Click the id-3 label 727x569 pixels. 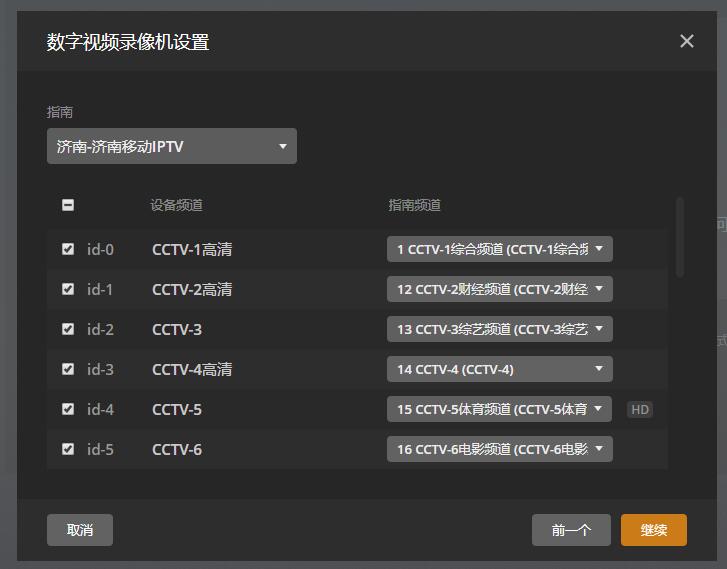click(x=100, y=369)
